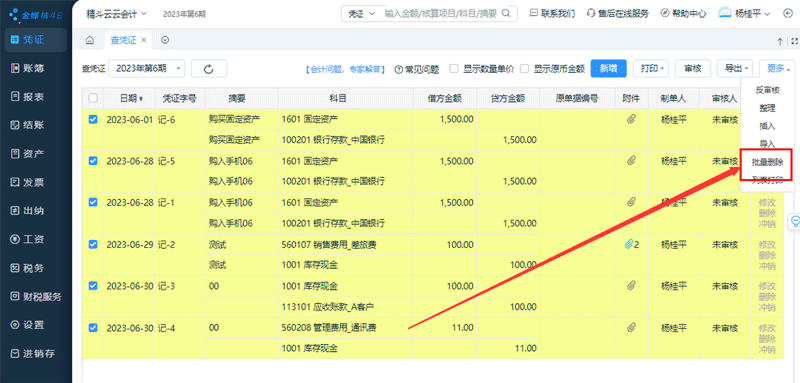Viewport: 800px width, 383px height.
Task: Uncheck the checkbox for voucher 记-5
Action: click(x=93, y=161)
